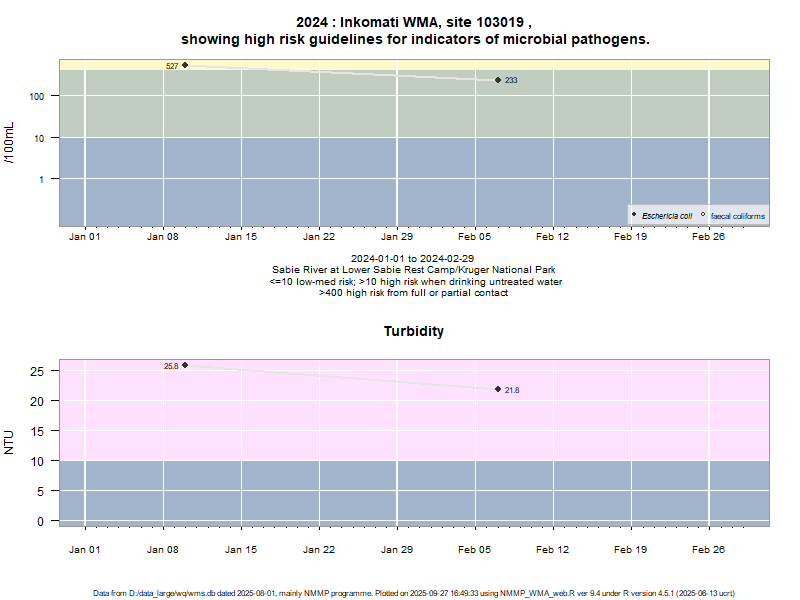Screen dimensions: 800x600
Task: Click the 'Feb 26' tick below the Turbidity chart
Action: click(x=709, y=549)
